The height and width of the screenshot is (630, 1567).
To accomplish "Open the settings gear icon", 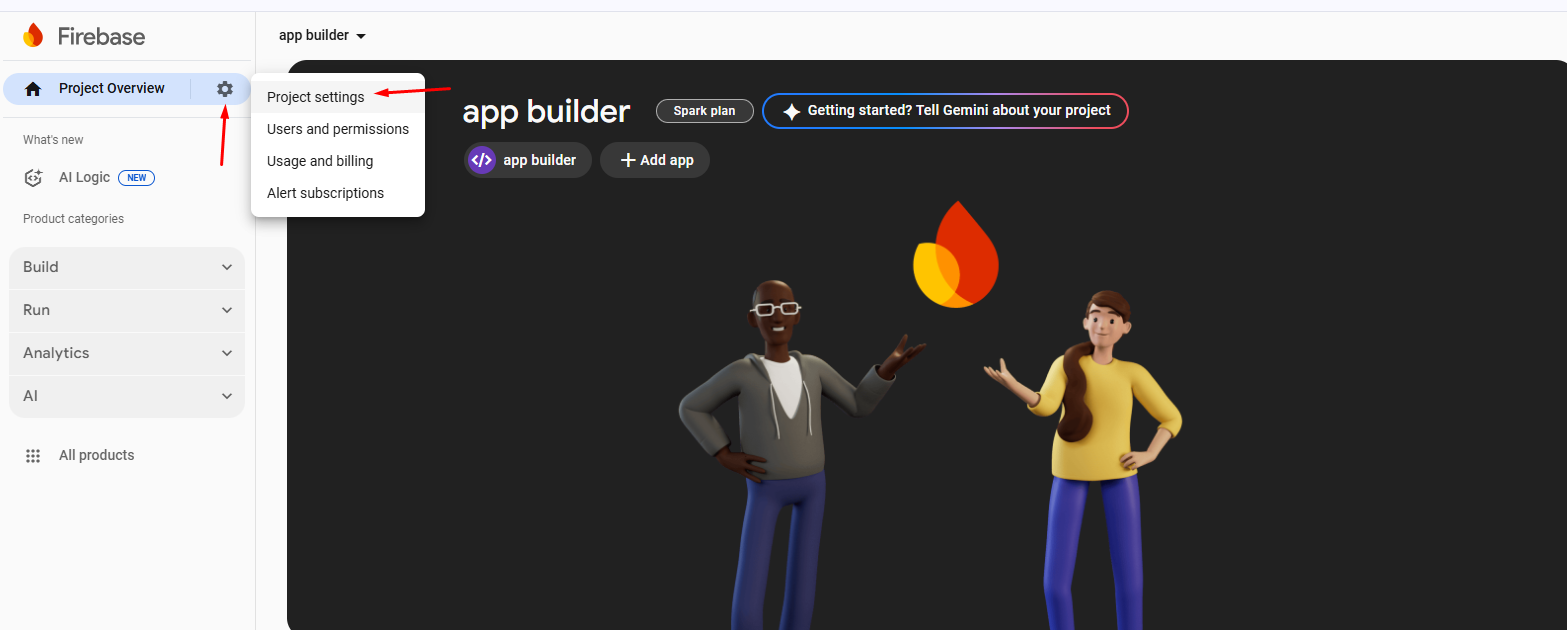I will [225, 89].
